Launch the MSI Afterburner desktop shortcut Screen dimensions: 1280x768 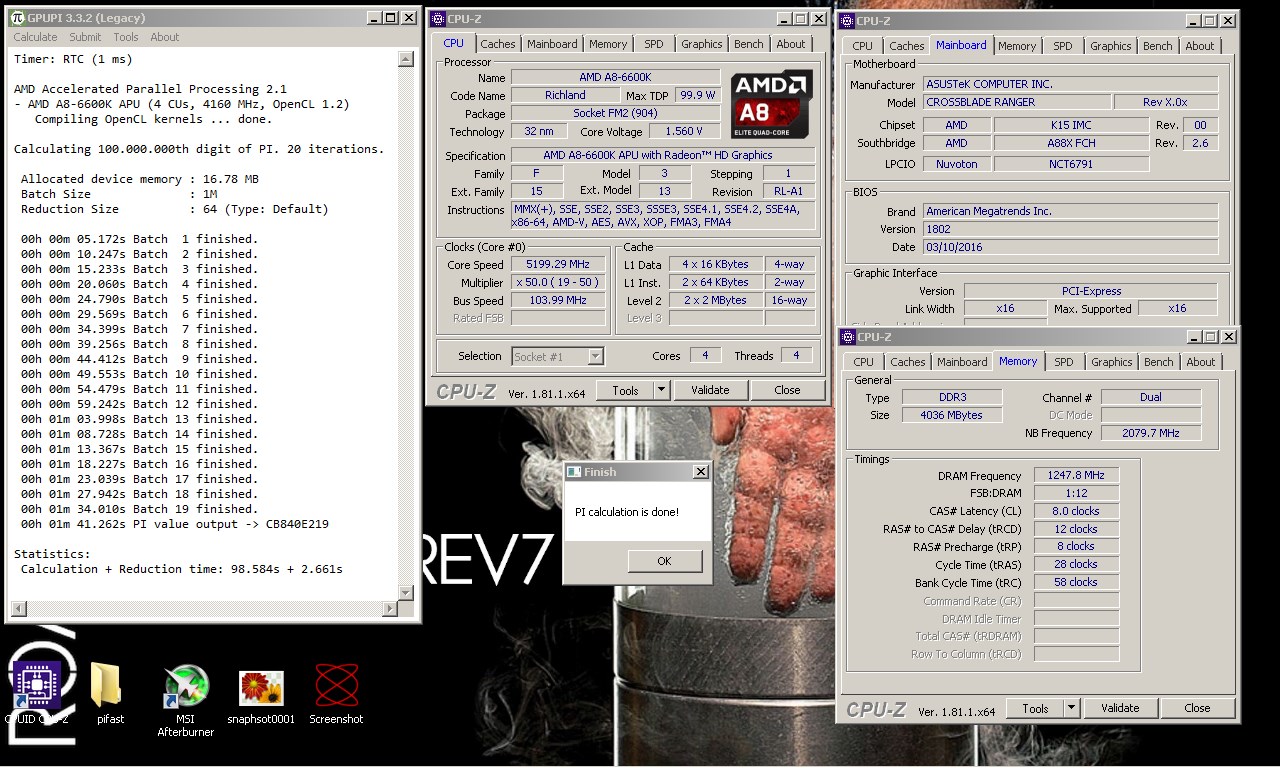[185, 700]
